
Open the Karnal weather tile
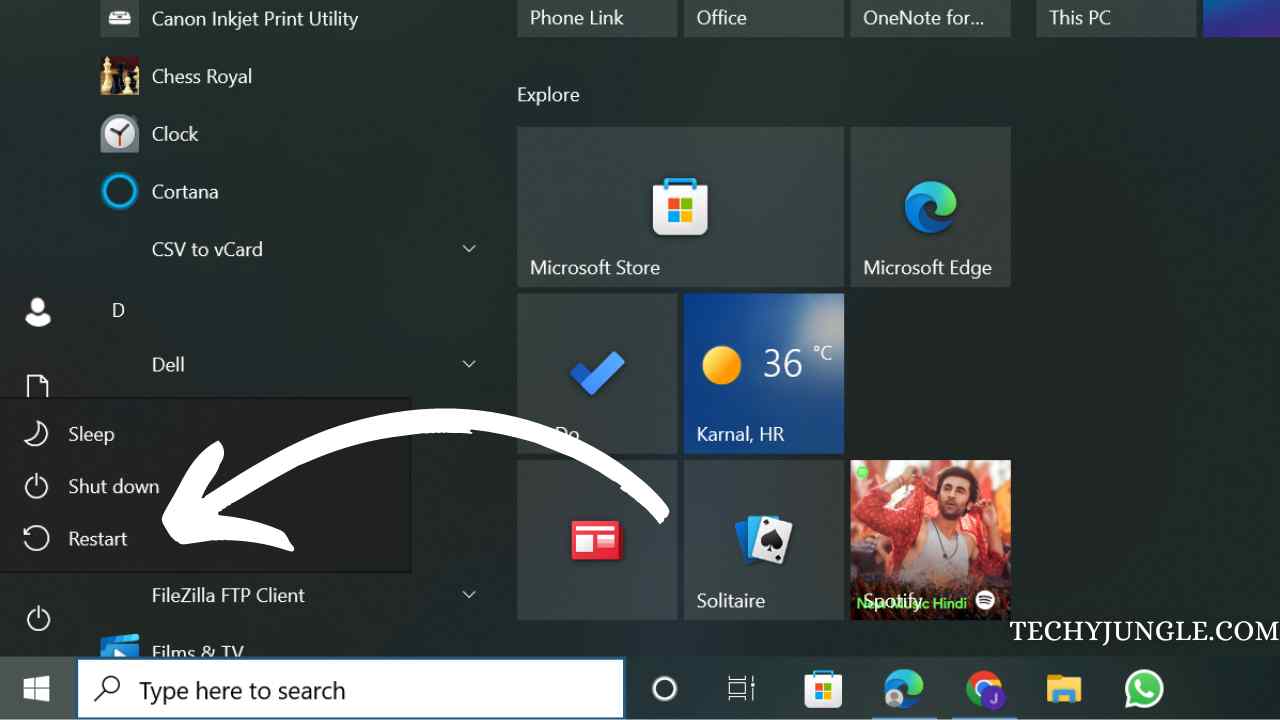click(x=764, y=374)
